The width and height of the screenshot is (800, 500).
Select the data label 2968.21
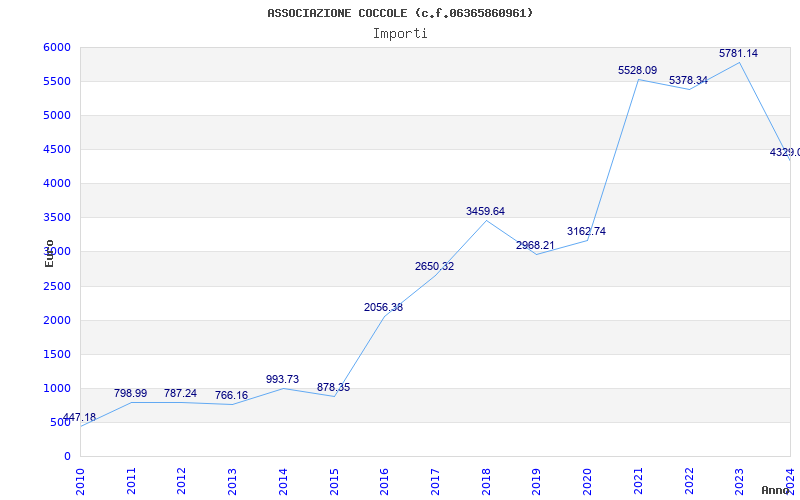coord(535,245)
